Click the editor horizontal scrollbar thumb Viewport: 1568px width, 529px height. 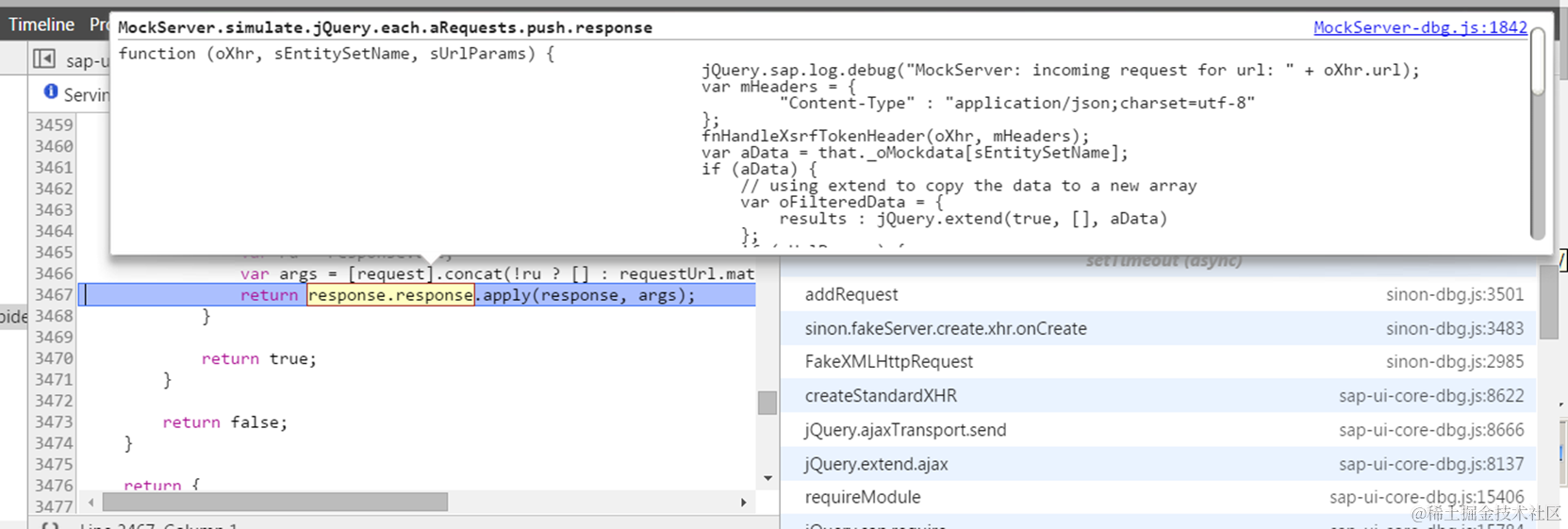pyautogui.click(x=274, y=503)
